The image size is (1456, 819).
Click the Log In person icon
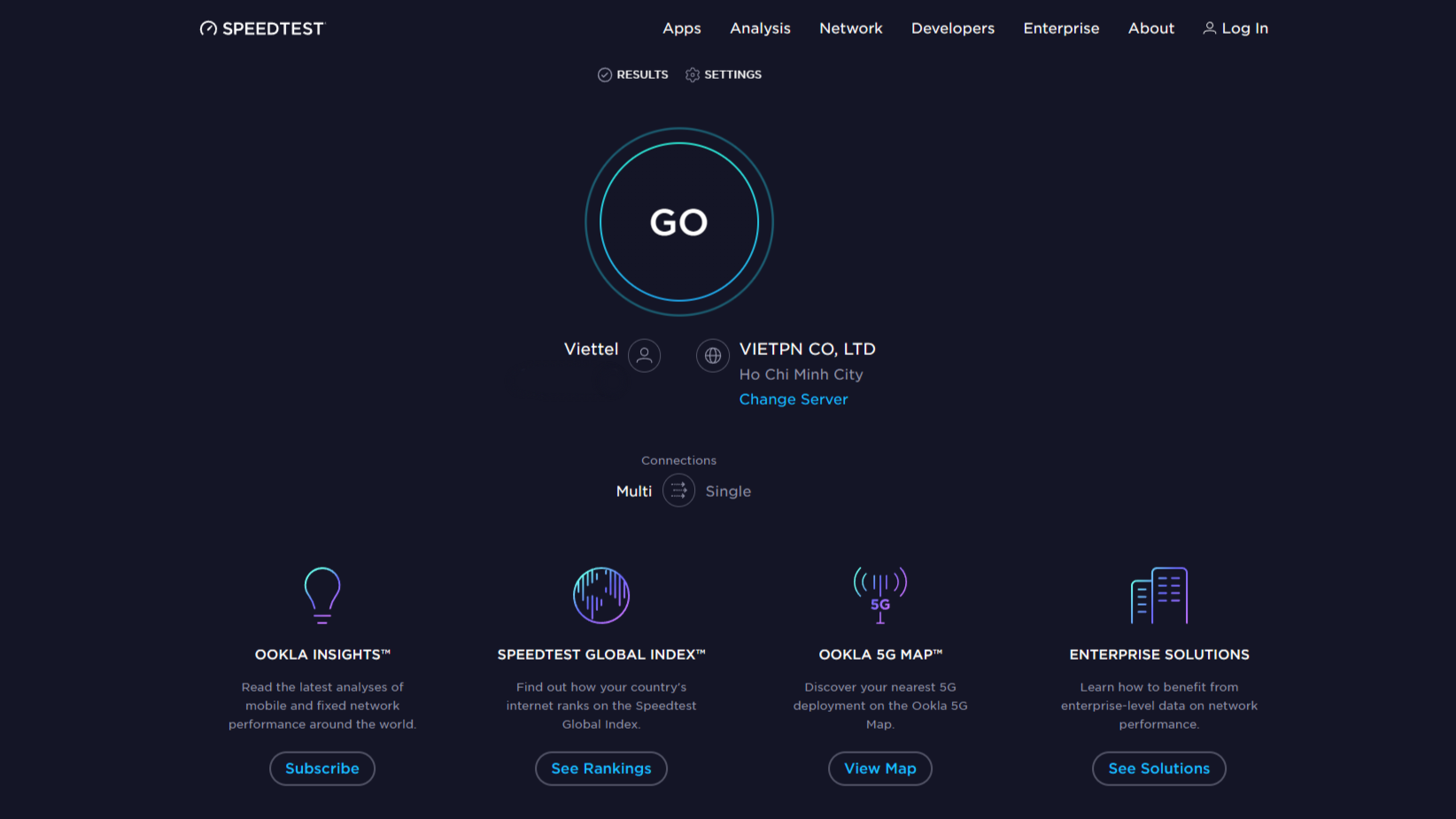1210,27
